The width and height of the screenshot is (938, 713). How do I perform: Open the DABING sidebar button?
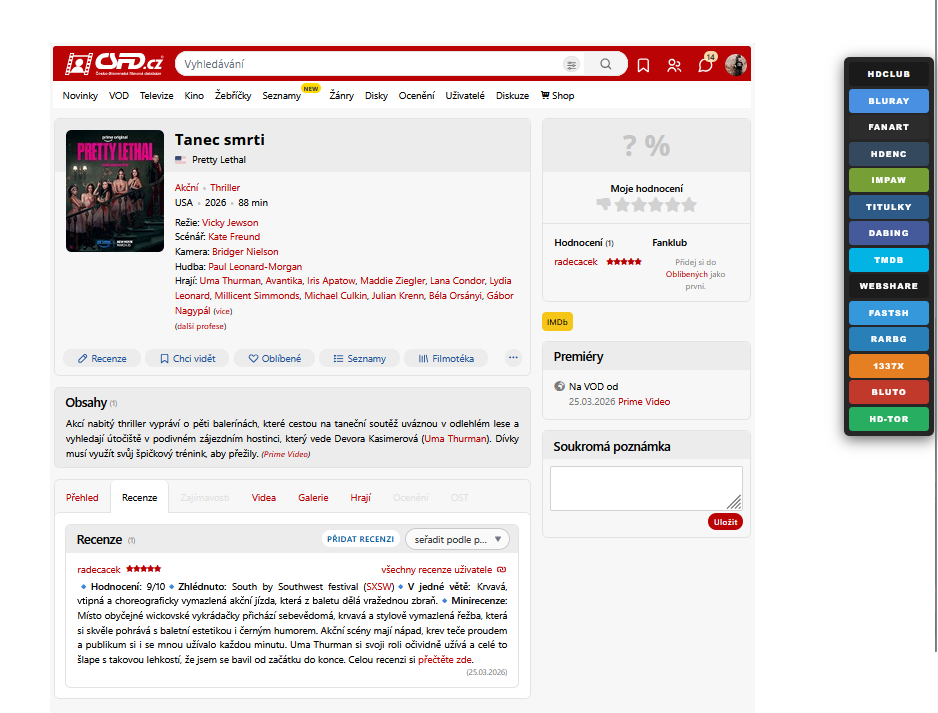pyautogui.click(x=888, y=233)
